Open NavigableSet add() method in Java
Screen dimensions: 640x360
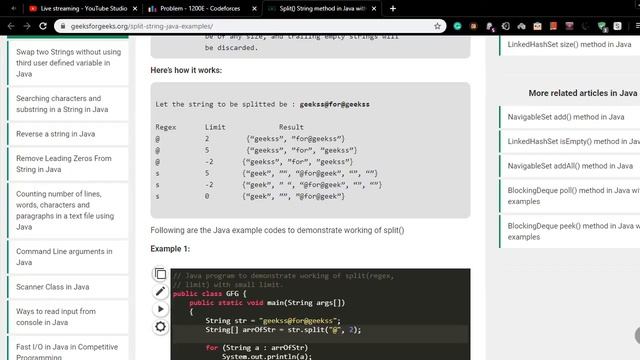566,117
